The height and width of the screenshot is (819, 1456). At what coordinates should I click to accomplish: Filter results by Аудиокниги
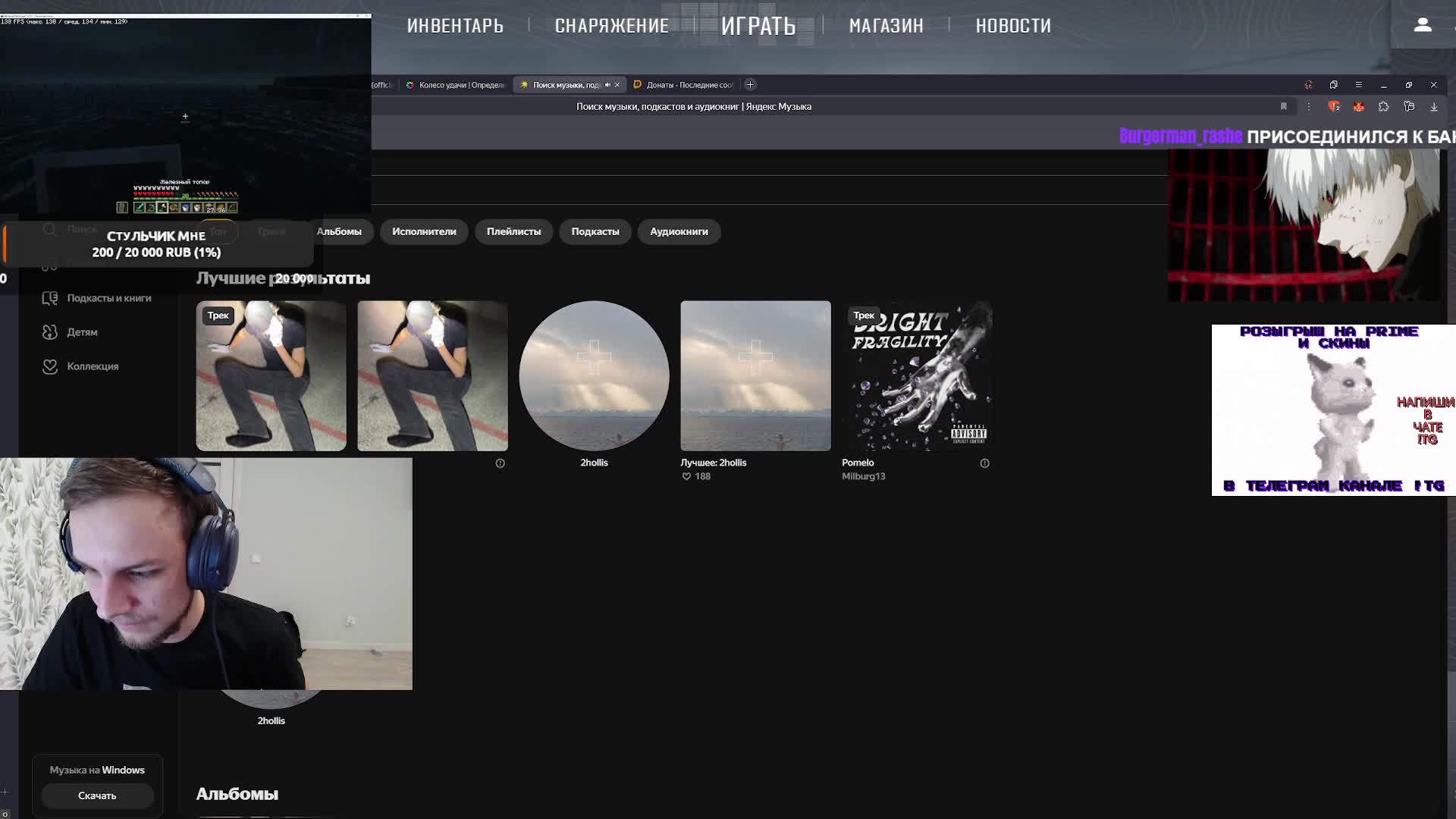click(x=679, y=231)
